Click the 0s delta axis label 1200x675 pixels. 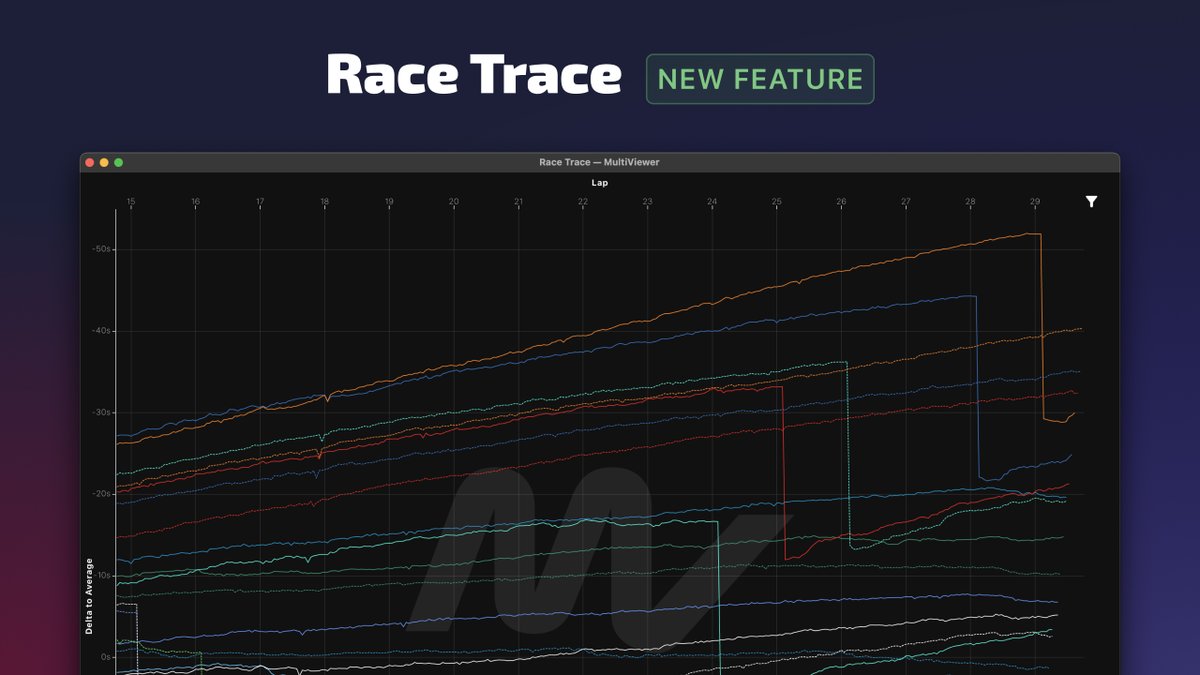[x=105, y=657]
